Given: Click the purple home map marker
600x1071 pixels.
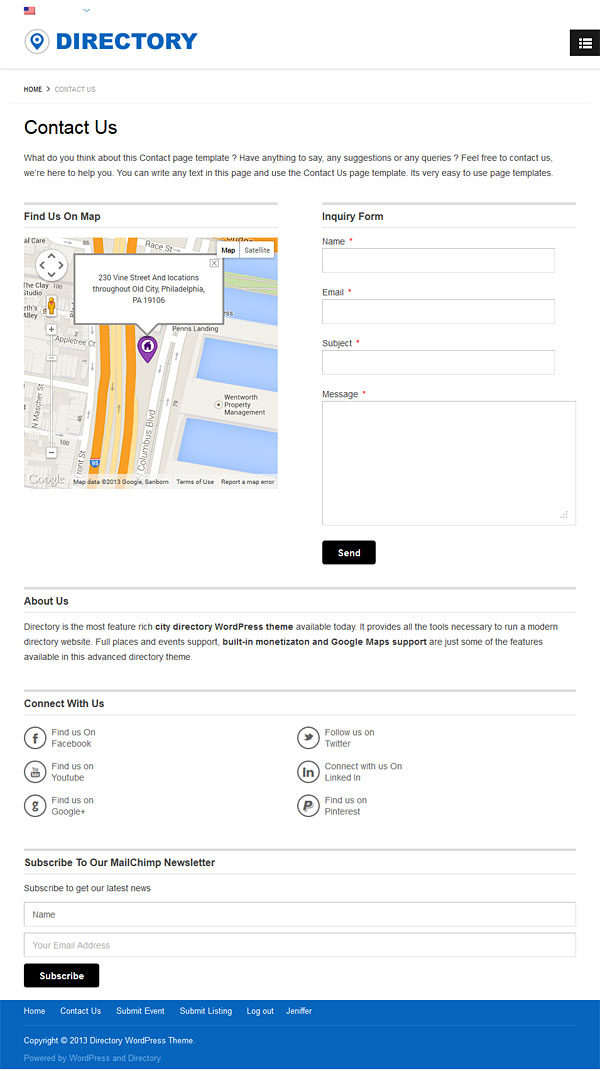Looking at the screenshot, I should tap(147, 348).
